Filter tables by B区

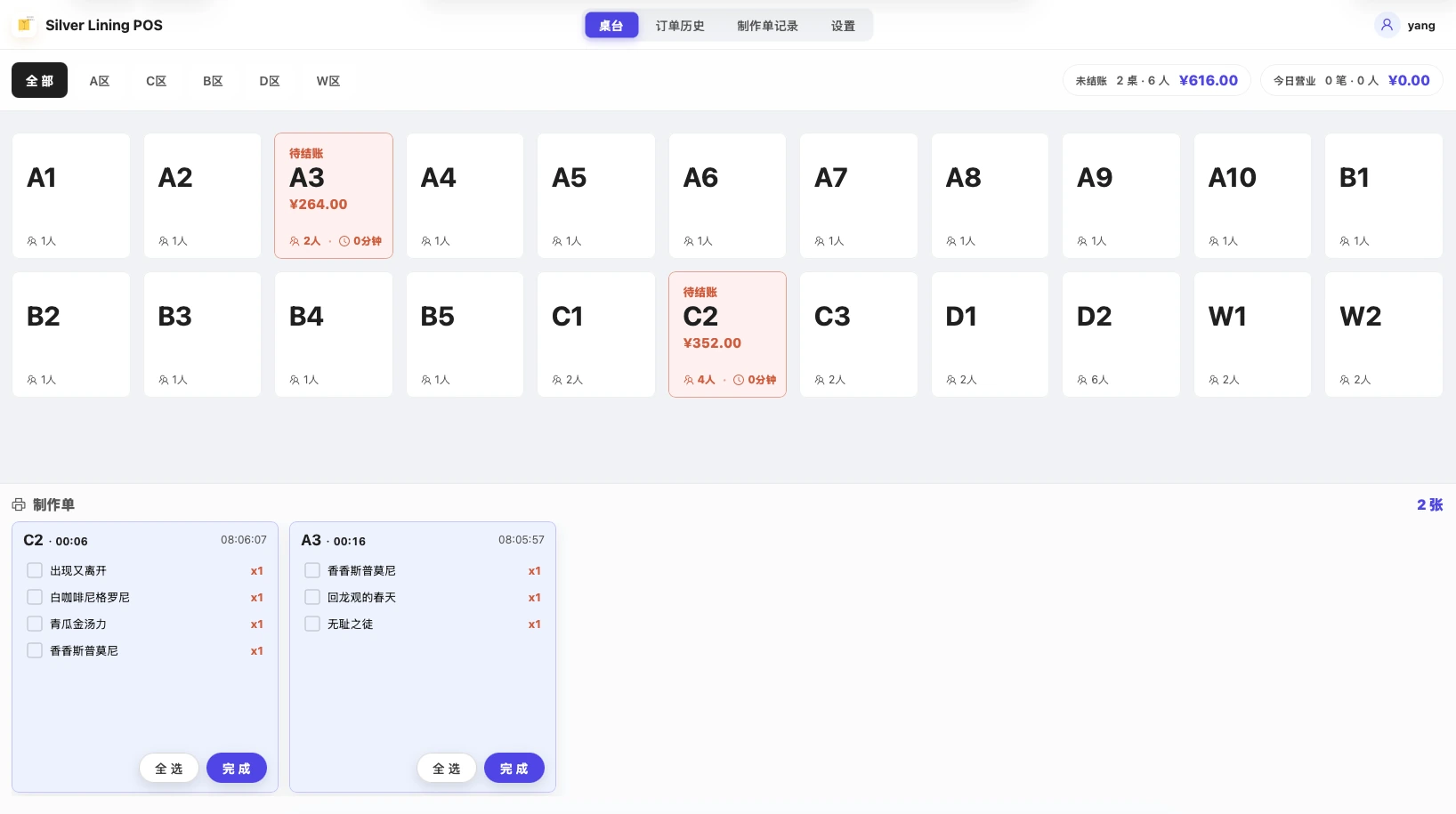coord(213,80)
